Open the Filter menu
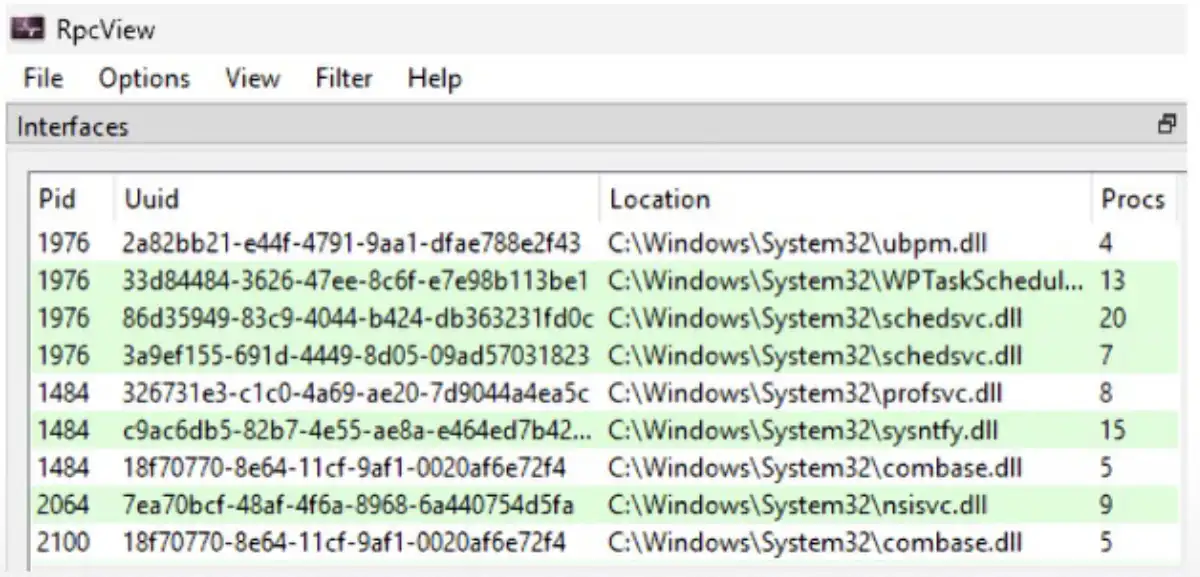The width and height of the screenshot is (1200, 577). pos(344,78)
